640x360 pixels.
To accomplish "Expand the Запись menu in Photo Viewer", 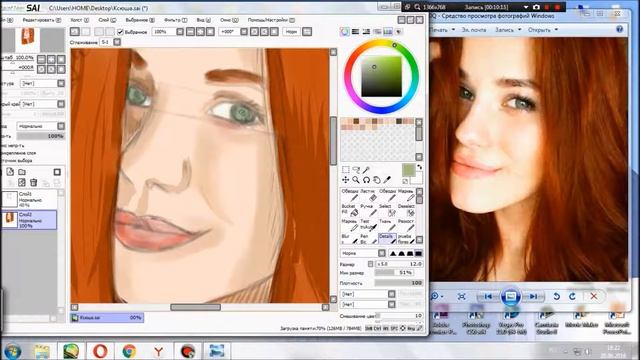I will click(x=508, y=30).
